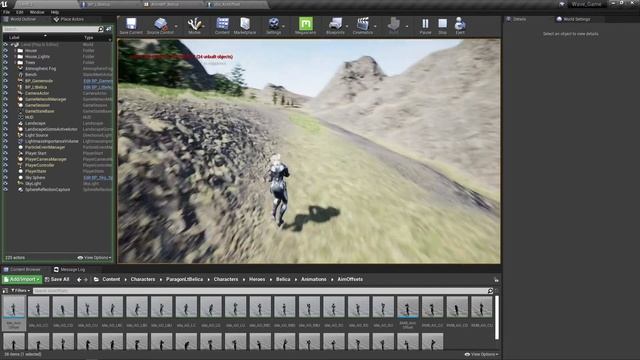Open the Source Control dropdown arrow

point(176,26)
